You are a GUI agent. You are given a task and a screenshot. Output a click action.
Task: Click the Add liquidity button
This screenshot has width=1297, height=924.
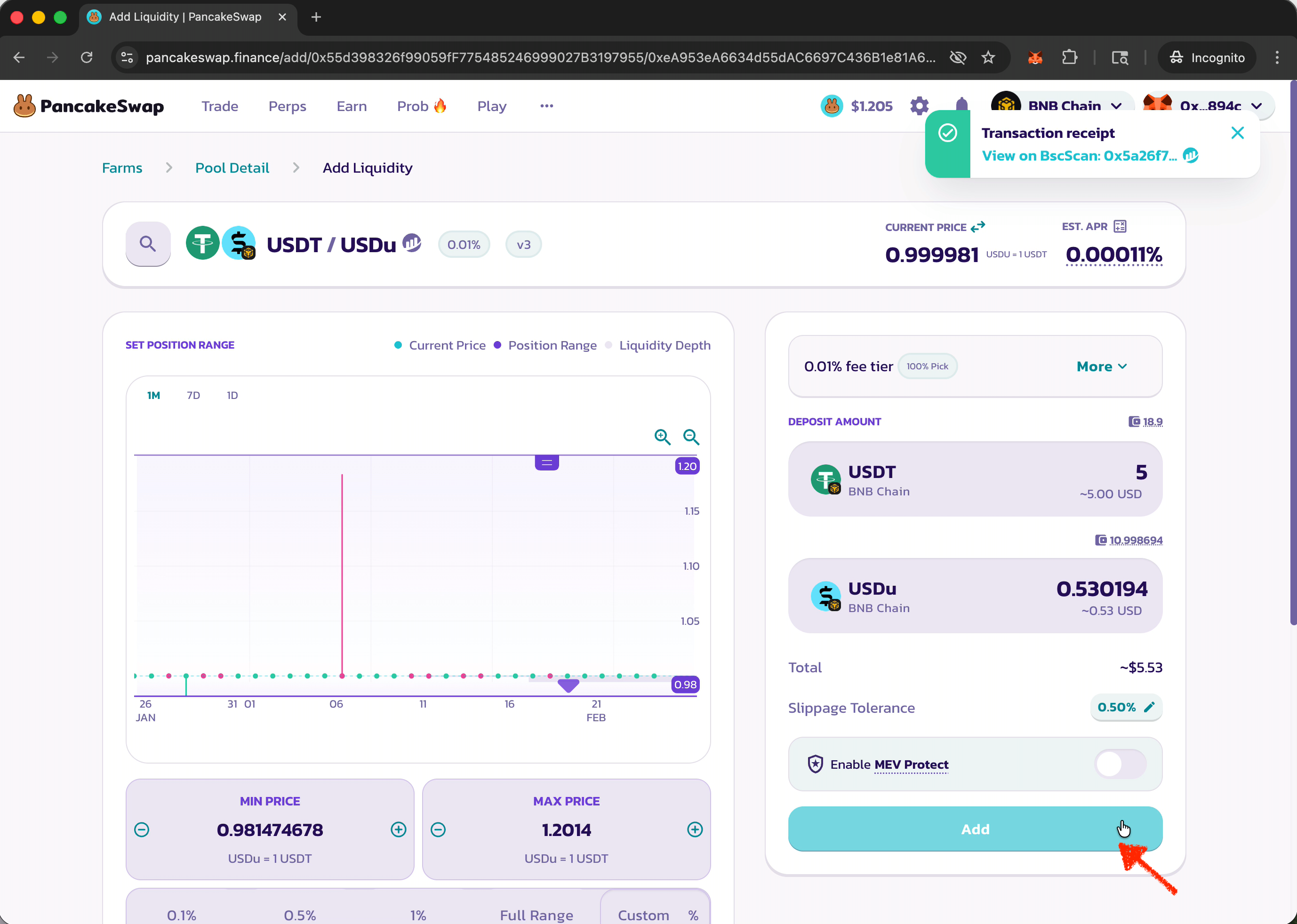click(x=974, y=829)
